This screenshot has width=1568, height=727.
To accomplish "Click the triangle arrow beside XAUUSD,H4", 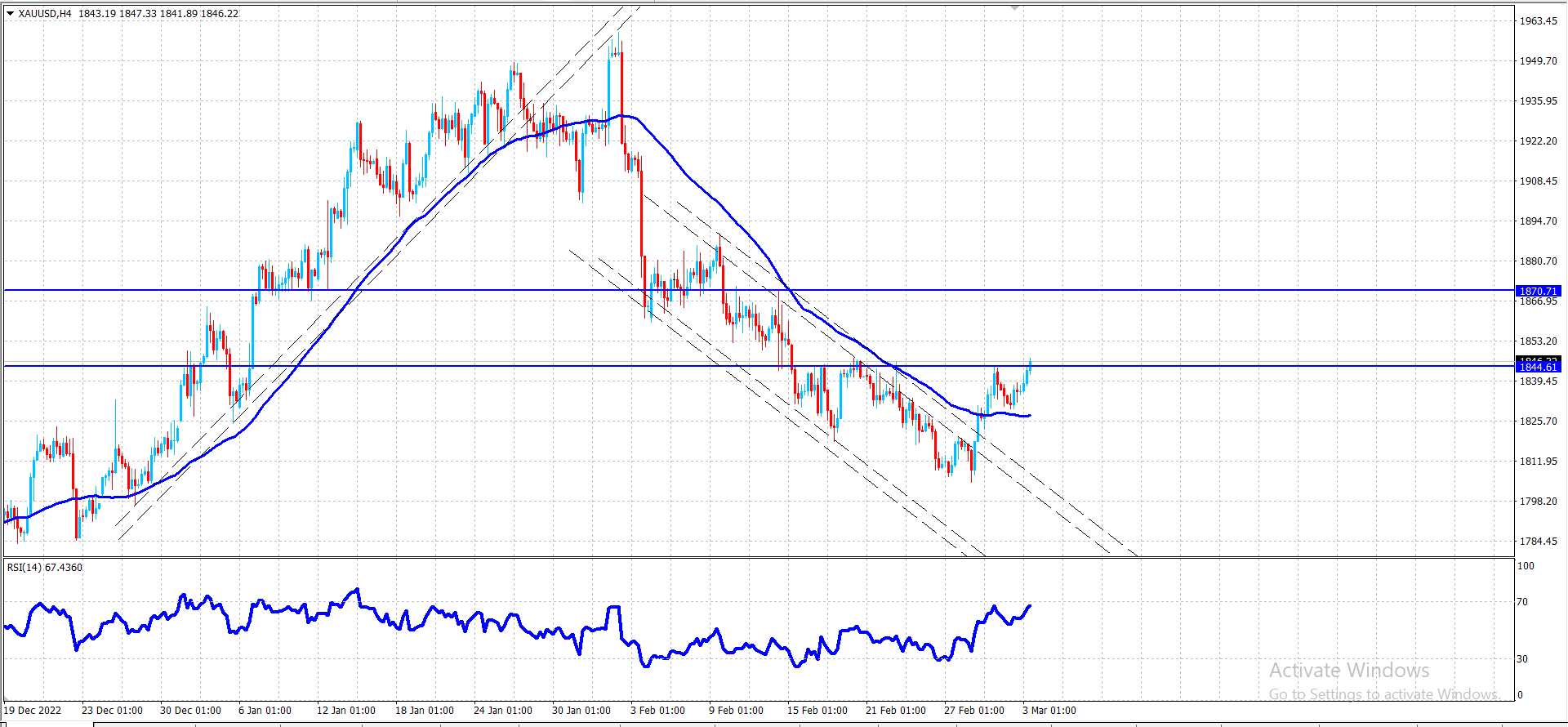I will tap(10, 13).
